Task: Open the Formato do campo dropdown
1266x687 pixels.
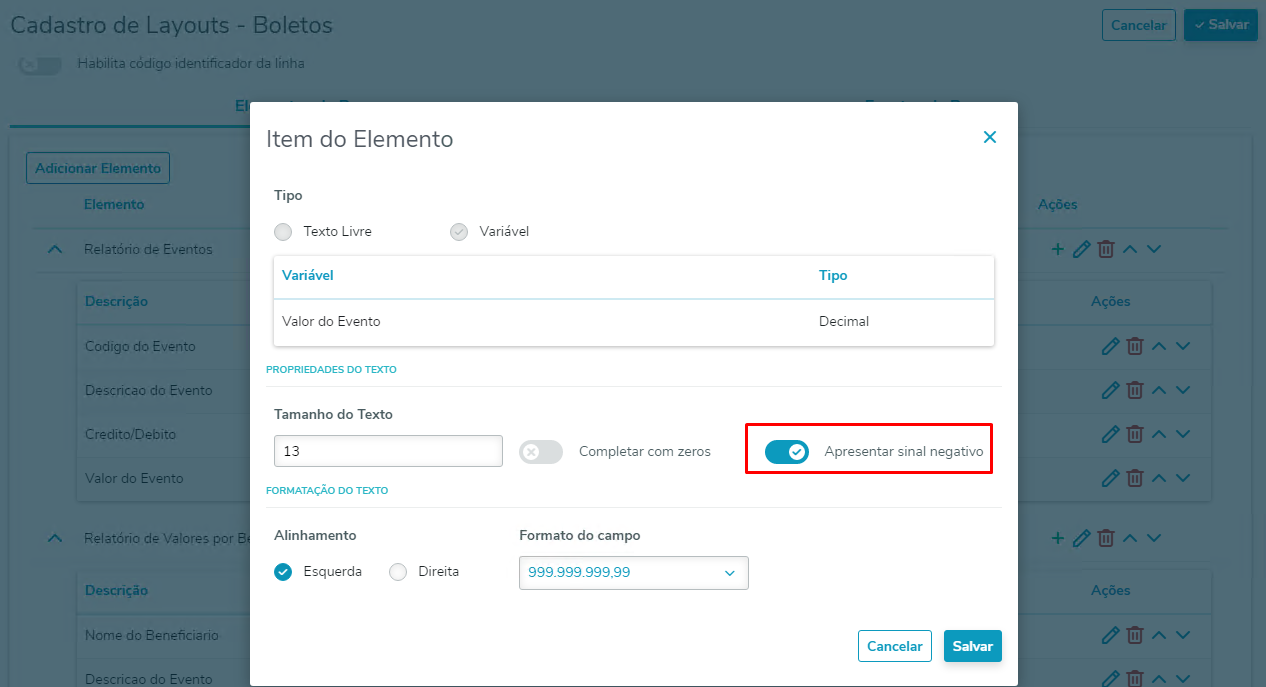Action: click(x=633, y=573)
